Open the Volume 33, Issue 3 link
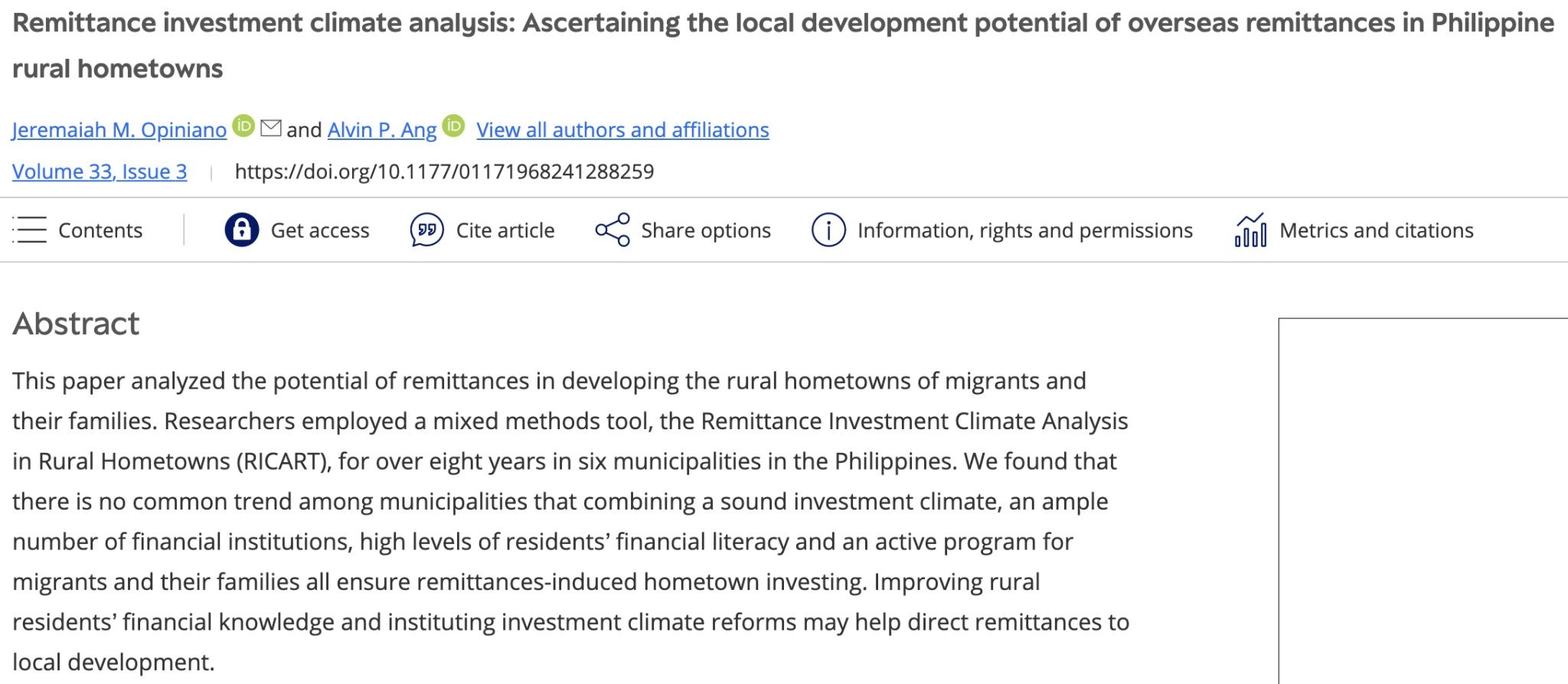 coord(100,171)
